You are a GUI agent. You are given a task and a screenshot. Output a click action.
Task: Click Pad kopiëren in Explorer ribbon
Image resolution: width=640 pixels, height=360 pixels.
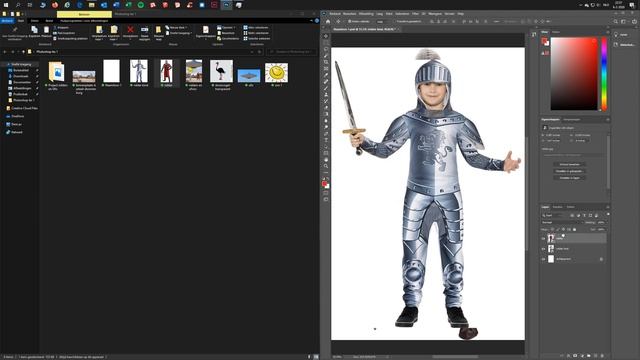pyautogui.click(x=64, y=33)
